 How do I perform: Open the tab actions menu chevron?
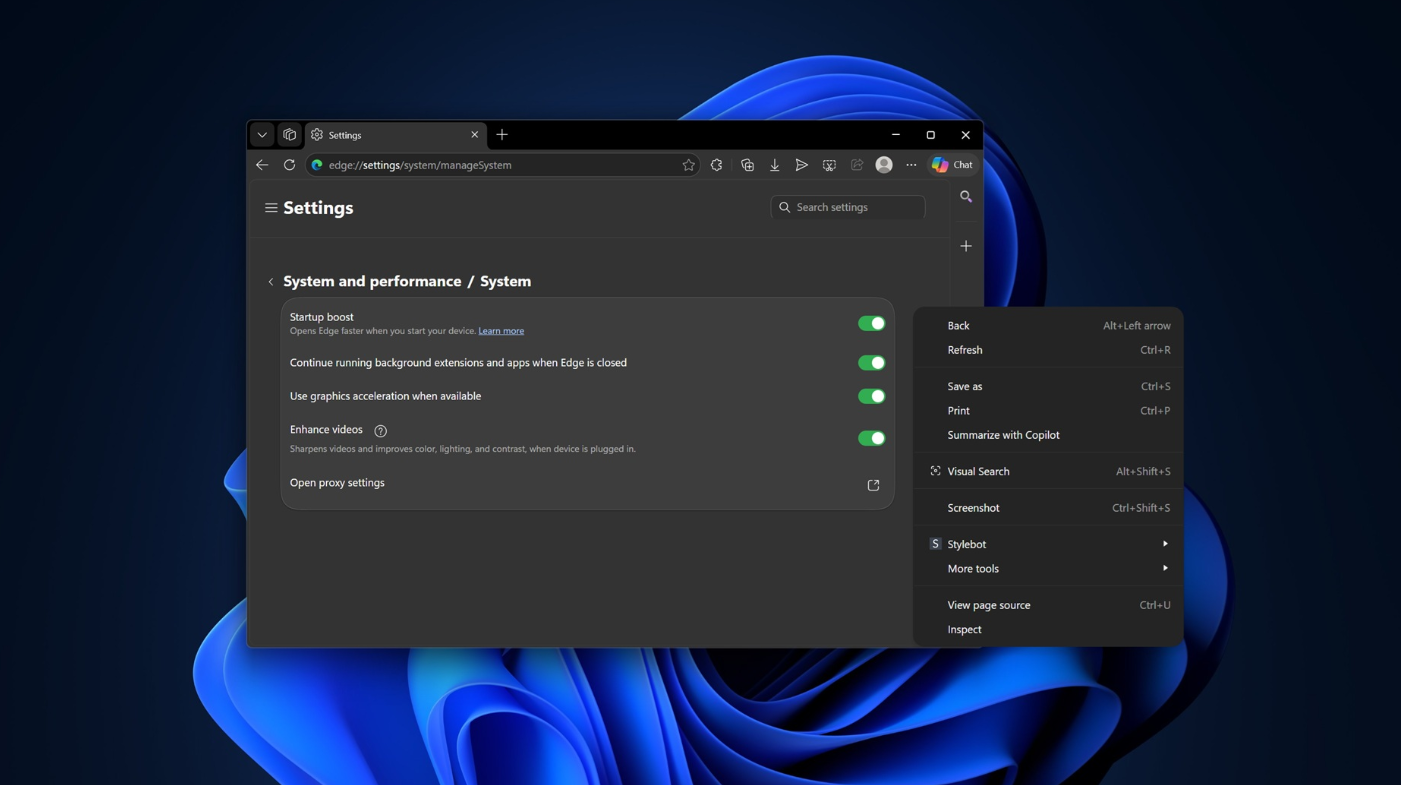pyautogui.click(x=262, y=135)
